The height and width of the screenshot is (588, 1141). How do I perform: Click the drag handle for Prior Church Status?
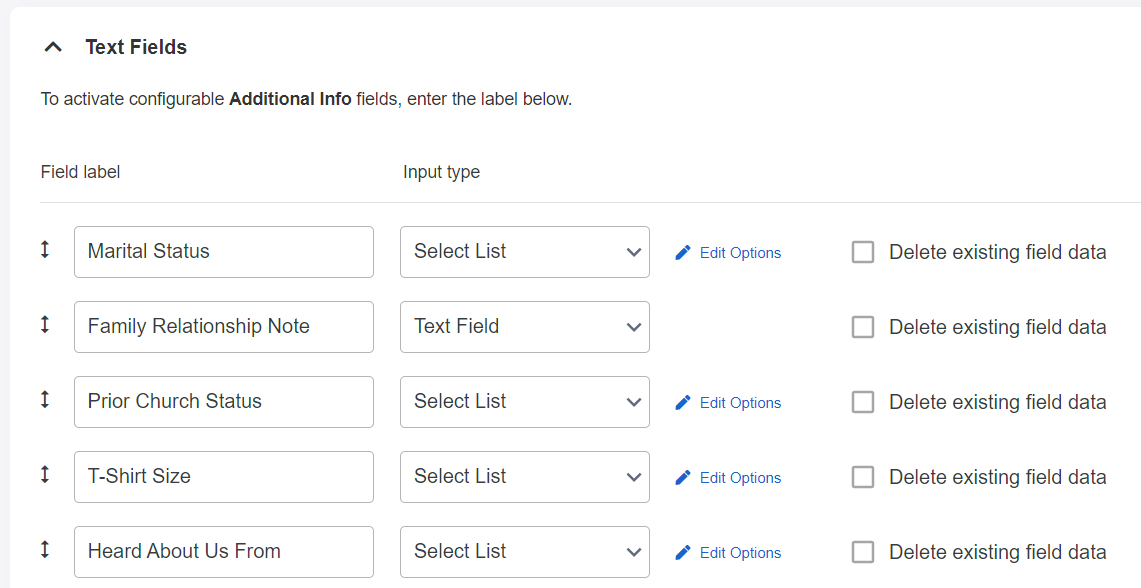[45, 400]
